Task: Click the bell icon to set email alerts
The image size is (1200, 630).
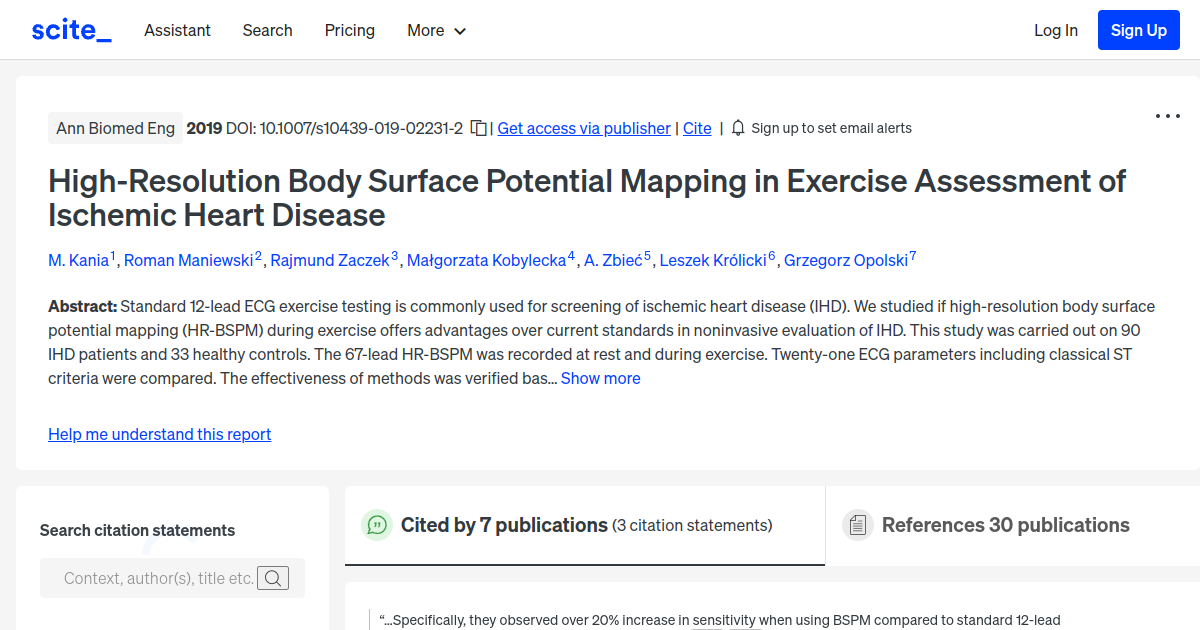Action: pyautogui.click(x=737, y=128)
